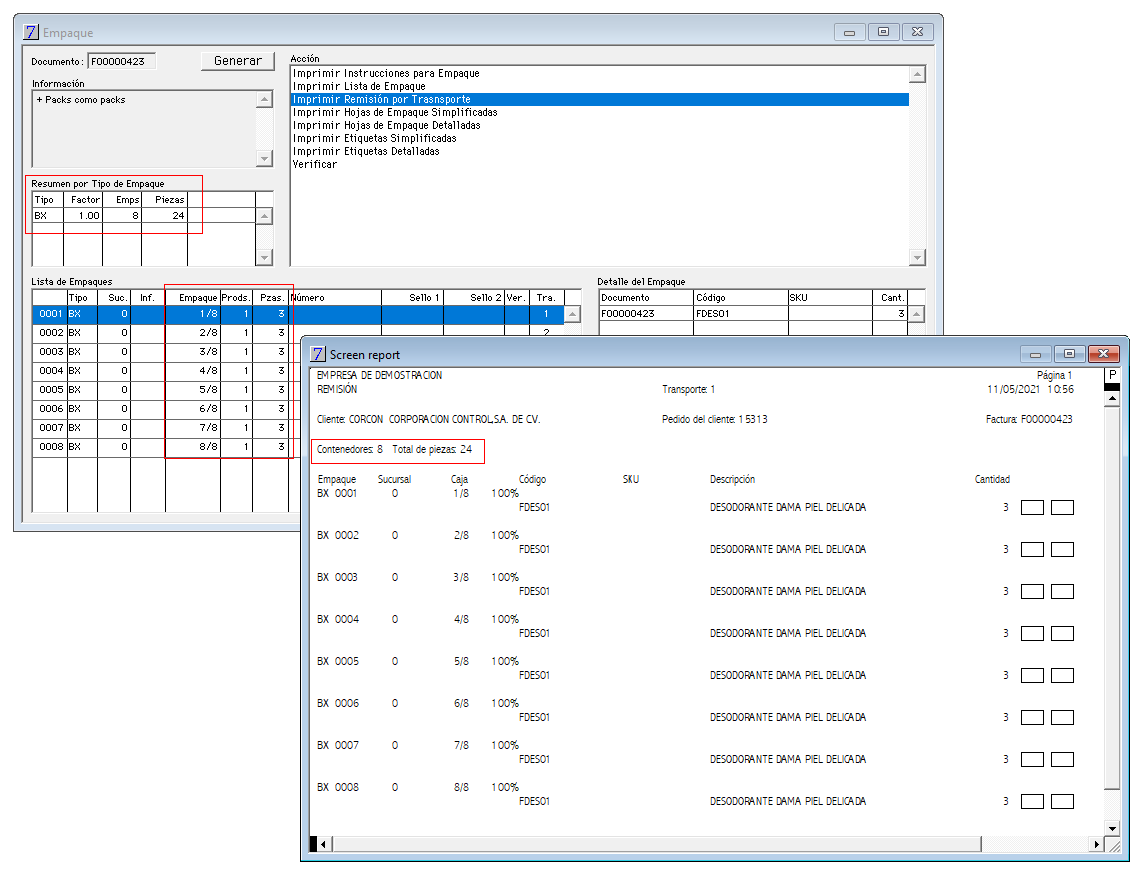The image size is (1142, 874).
Task: Select Imprimir Remisión por Trasnsporte action
Action: 600,100
